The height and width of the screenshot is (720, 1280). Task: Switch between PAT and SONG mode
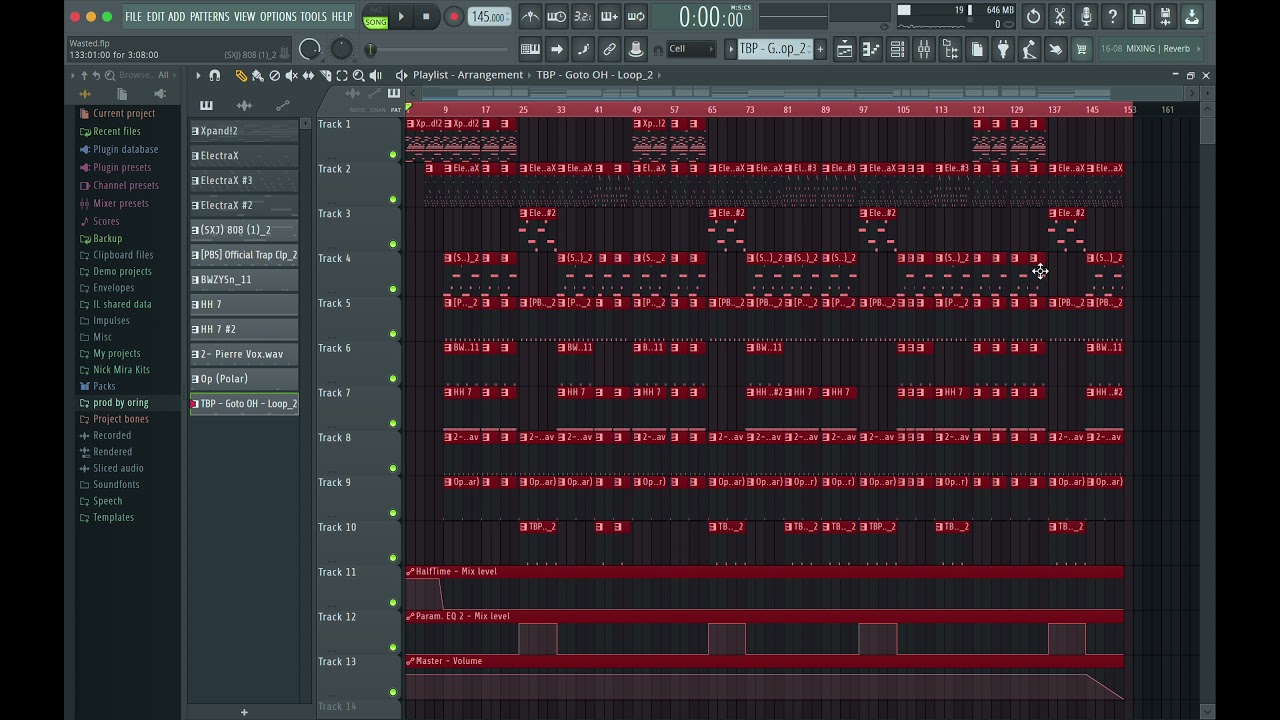tap(375, 17)
